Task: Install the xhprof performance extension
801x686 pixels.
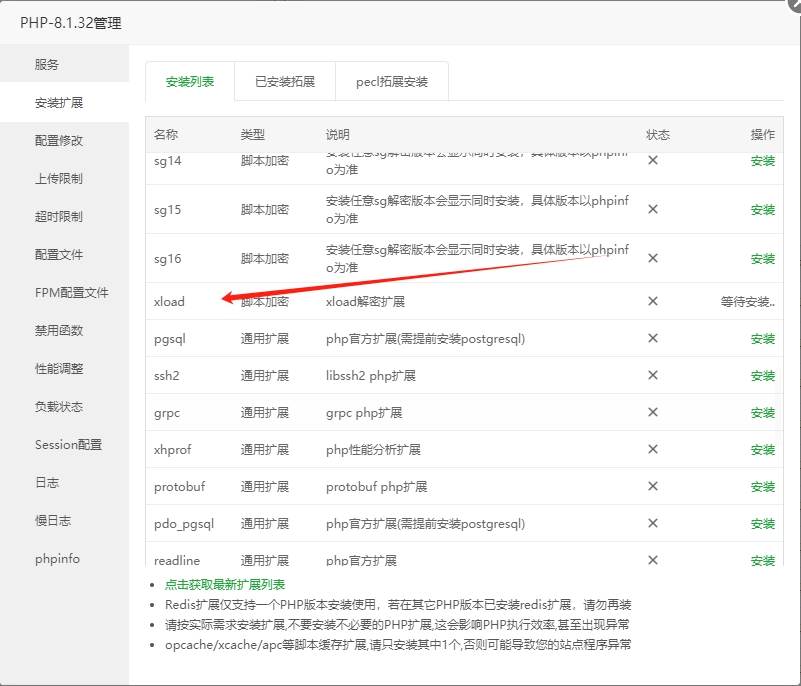Action: point(763,449)
